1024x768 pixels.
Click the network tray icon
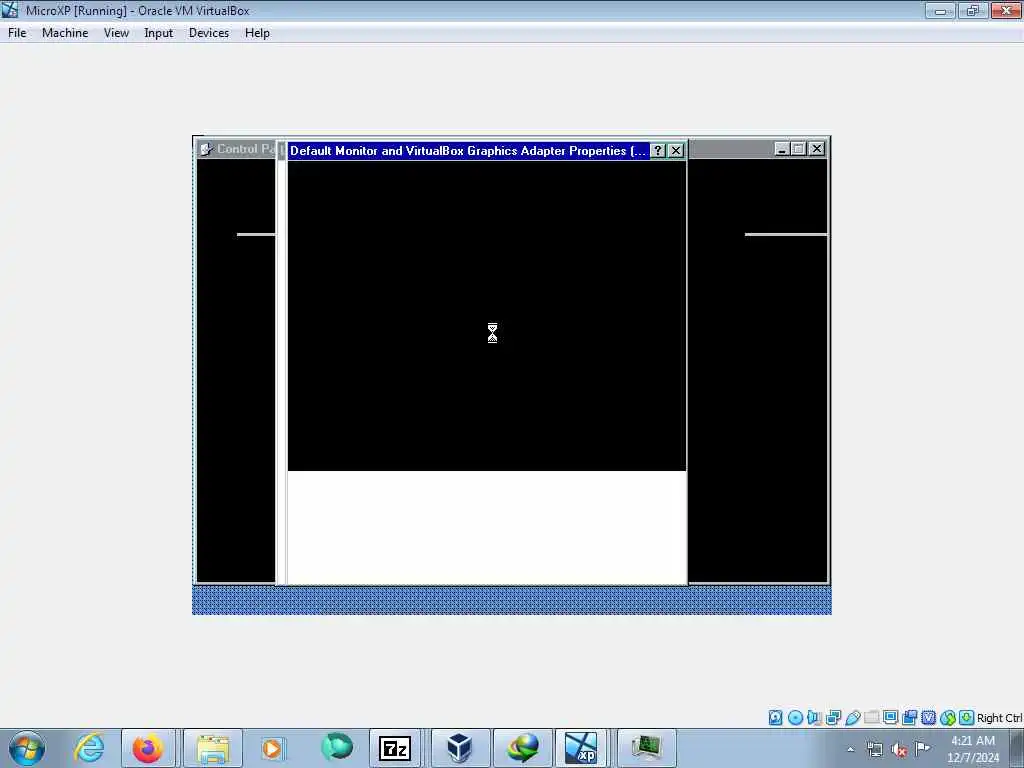coord(874,750)
